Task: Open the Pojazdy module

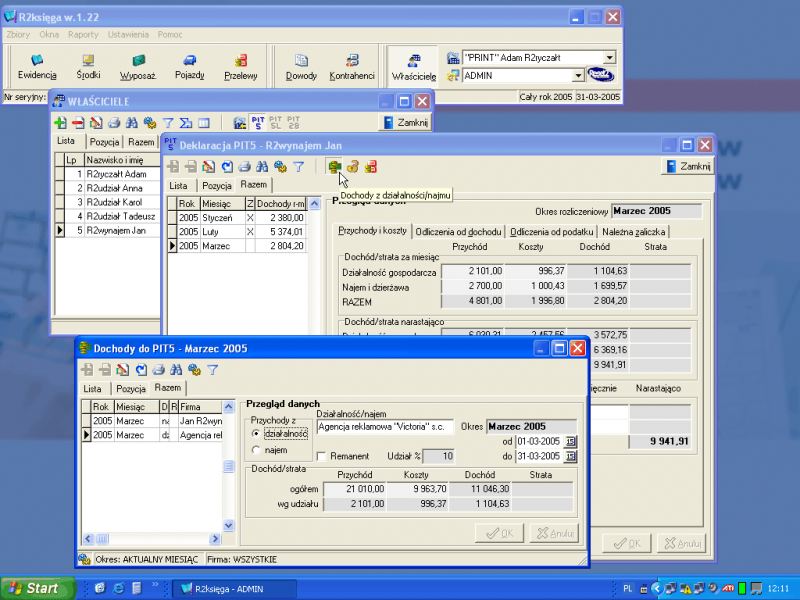Action: [189, 66]
